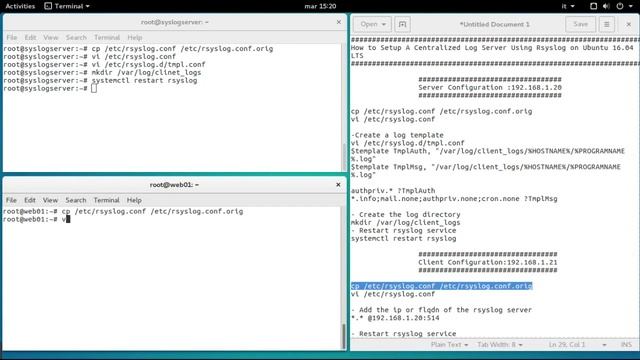Open the Tab Width: 8 dropdown
Viewport: 640px width, 360px height.
500,345
